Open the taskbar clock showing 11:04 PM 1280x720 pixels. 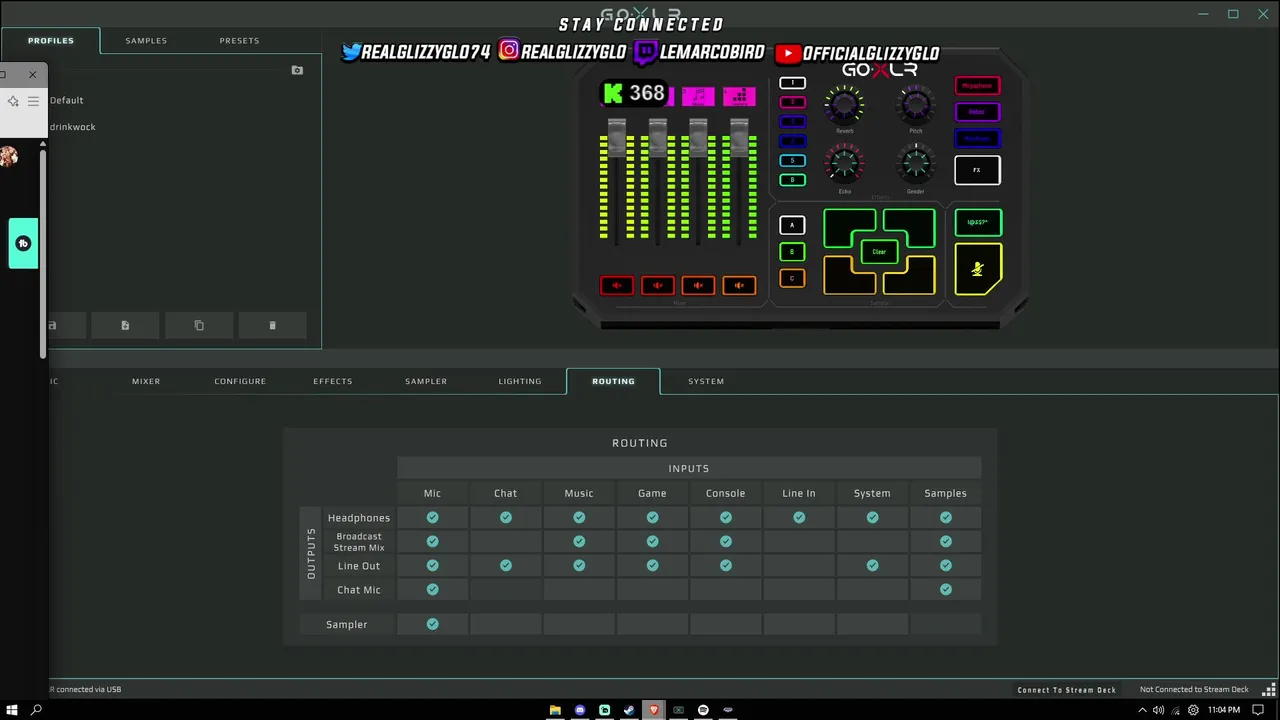tap(1224, 710)
